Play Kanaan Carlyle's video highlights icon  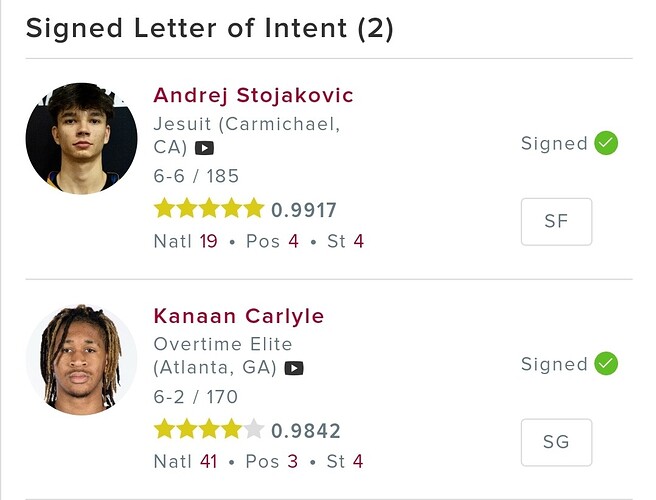(293, 368)
